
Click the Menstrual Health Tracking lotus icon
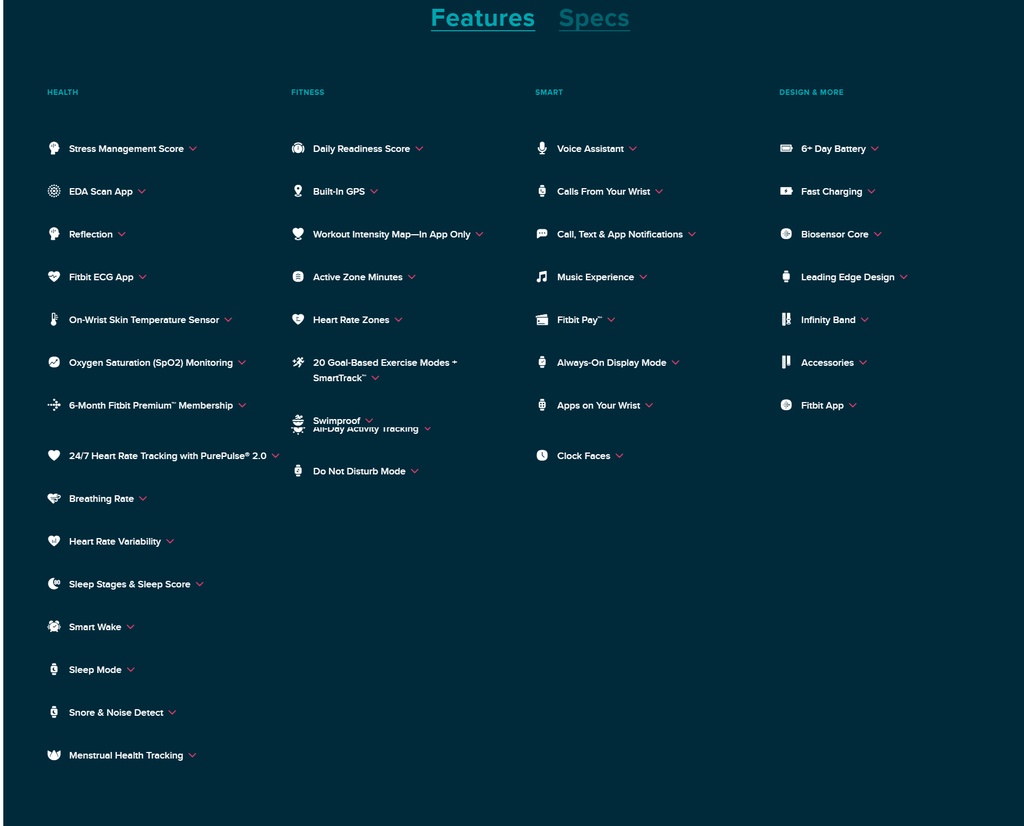click(54, 755)
